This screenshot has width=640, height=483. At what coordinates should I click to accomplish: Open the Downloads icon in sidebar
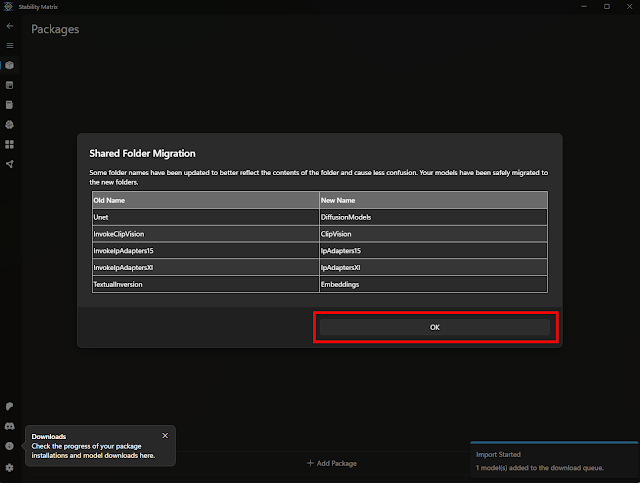click(10, 446)
